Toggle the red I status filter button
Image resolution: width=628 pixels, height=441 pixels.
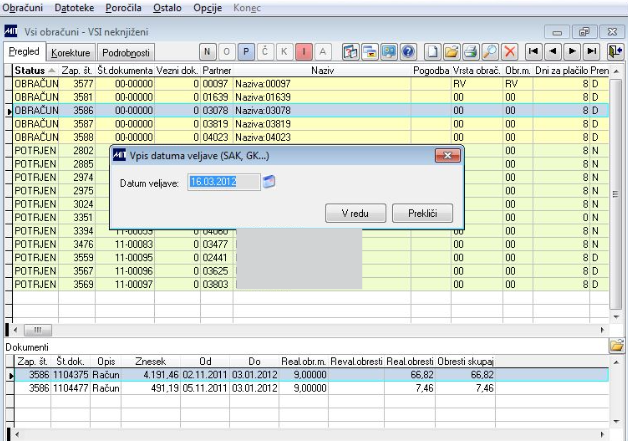tap(304, 52)
